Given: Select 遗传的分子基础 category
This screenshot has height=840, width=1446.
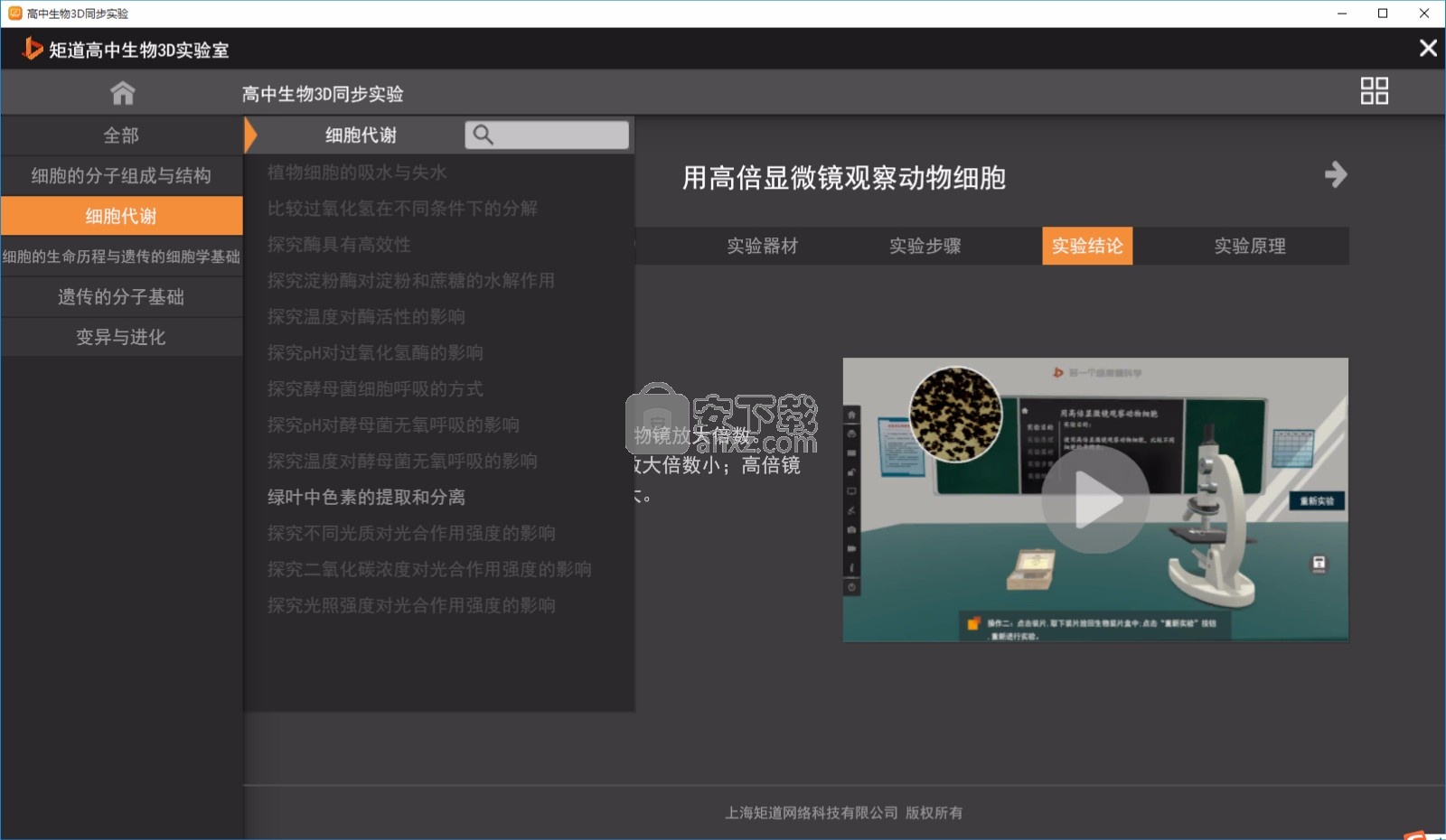Looking at the screenshot, I should click(x=121, y=297).
